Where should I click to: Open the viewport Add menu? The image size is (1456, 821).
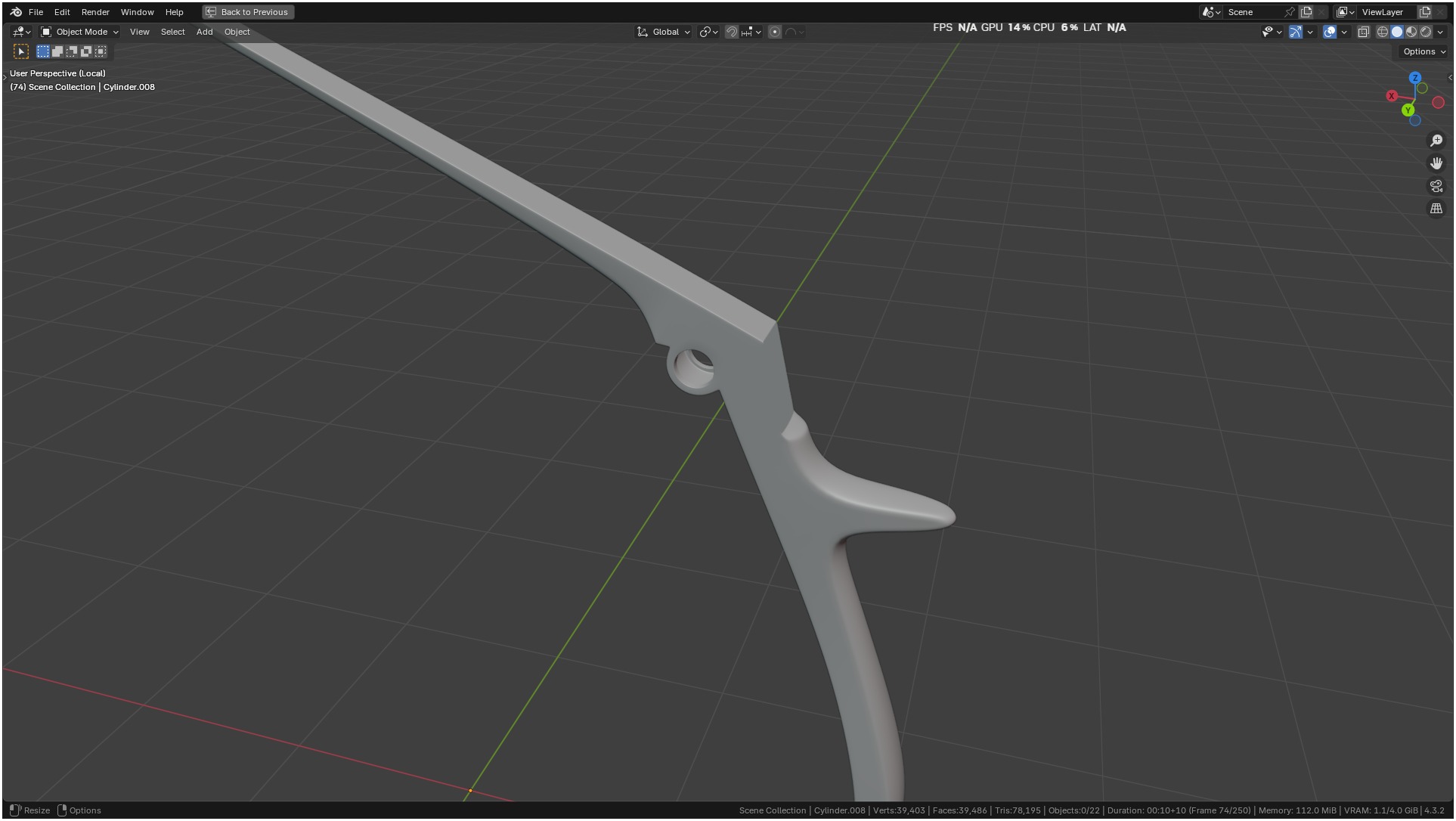tap(204, 32)
